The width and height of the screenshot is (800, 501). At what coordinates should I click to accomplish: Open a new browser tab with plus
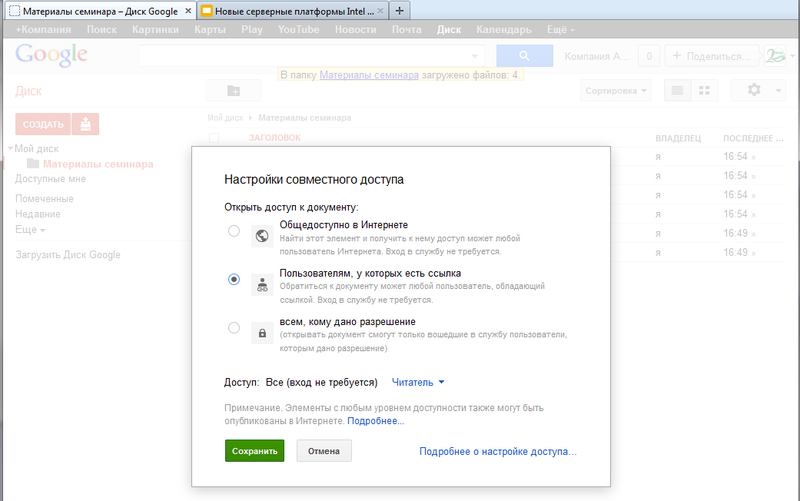point(400,11)
